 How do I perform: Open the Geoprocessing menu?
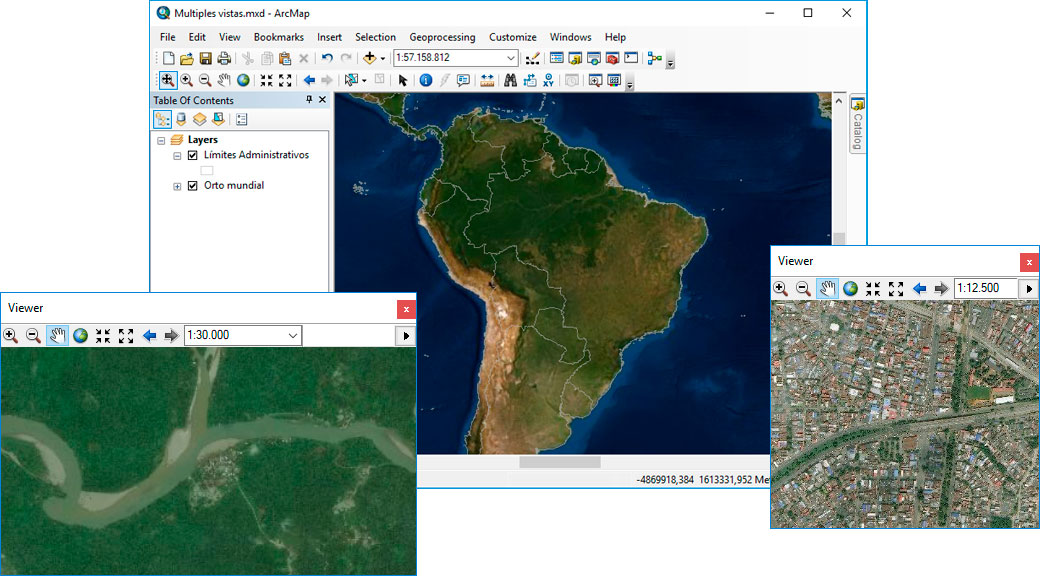(443, 37)
